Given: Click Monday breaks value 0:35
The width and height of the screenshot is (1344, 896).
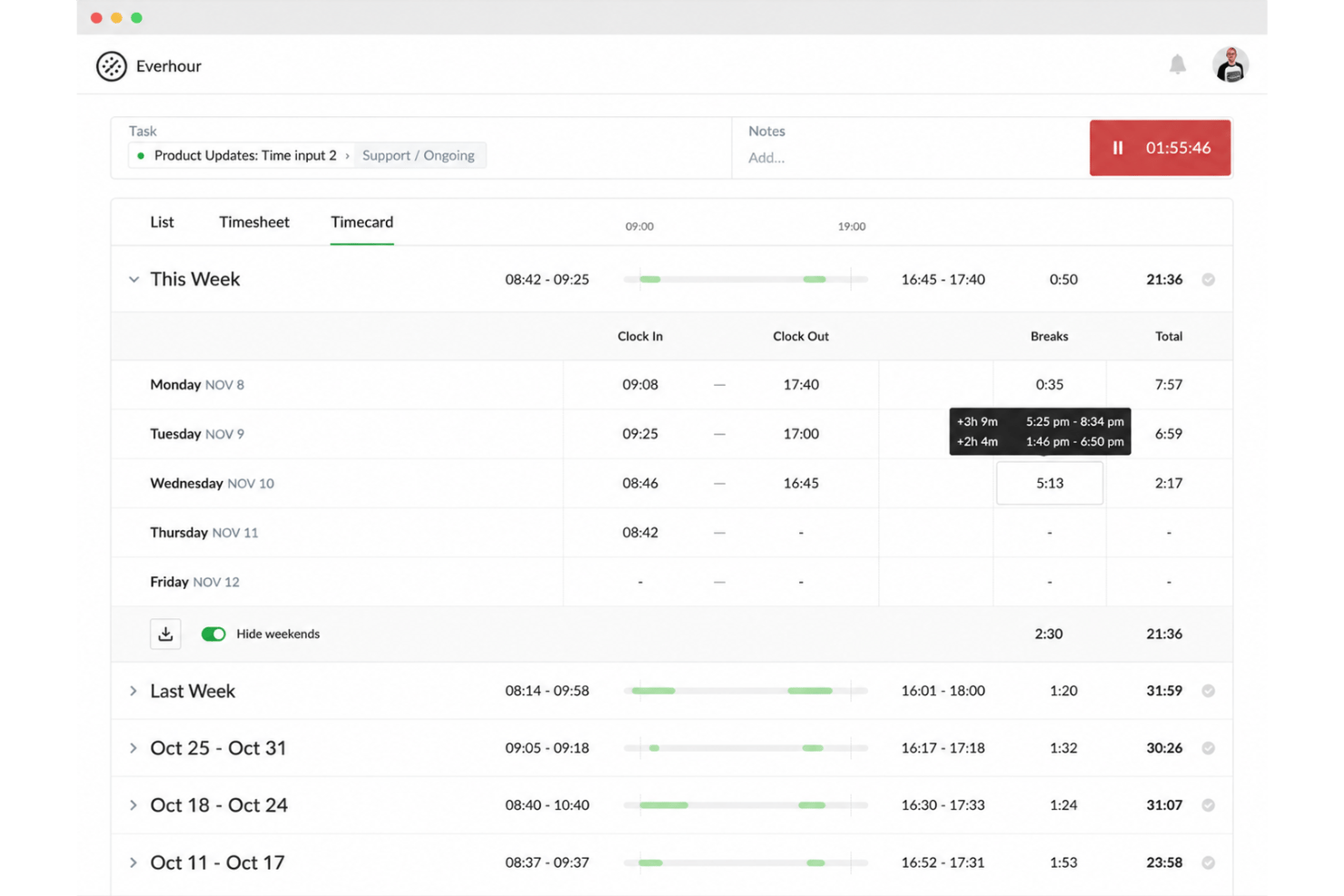Looking at the screenshot, I should tap(1050, 385).
